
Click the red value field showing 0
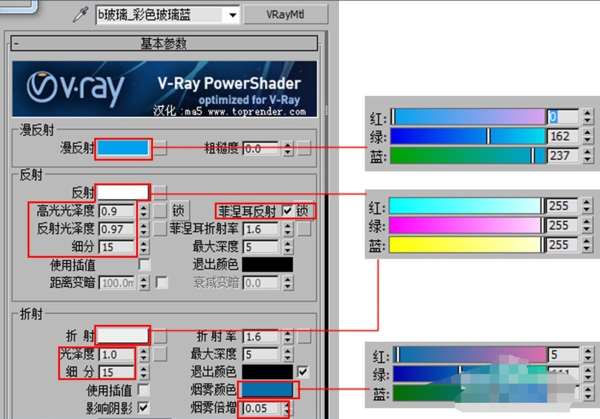[x=563, y=117]
